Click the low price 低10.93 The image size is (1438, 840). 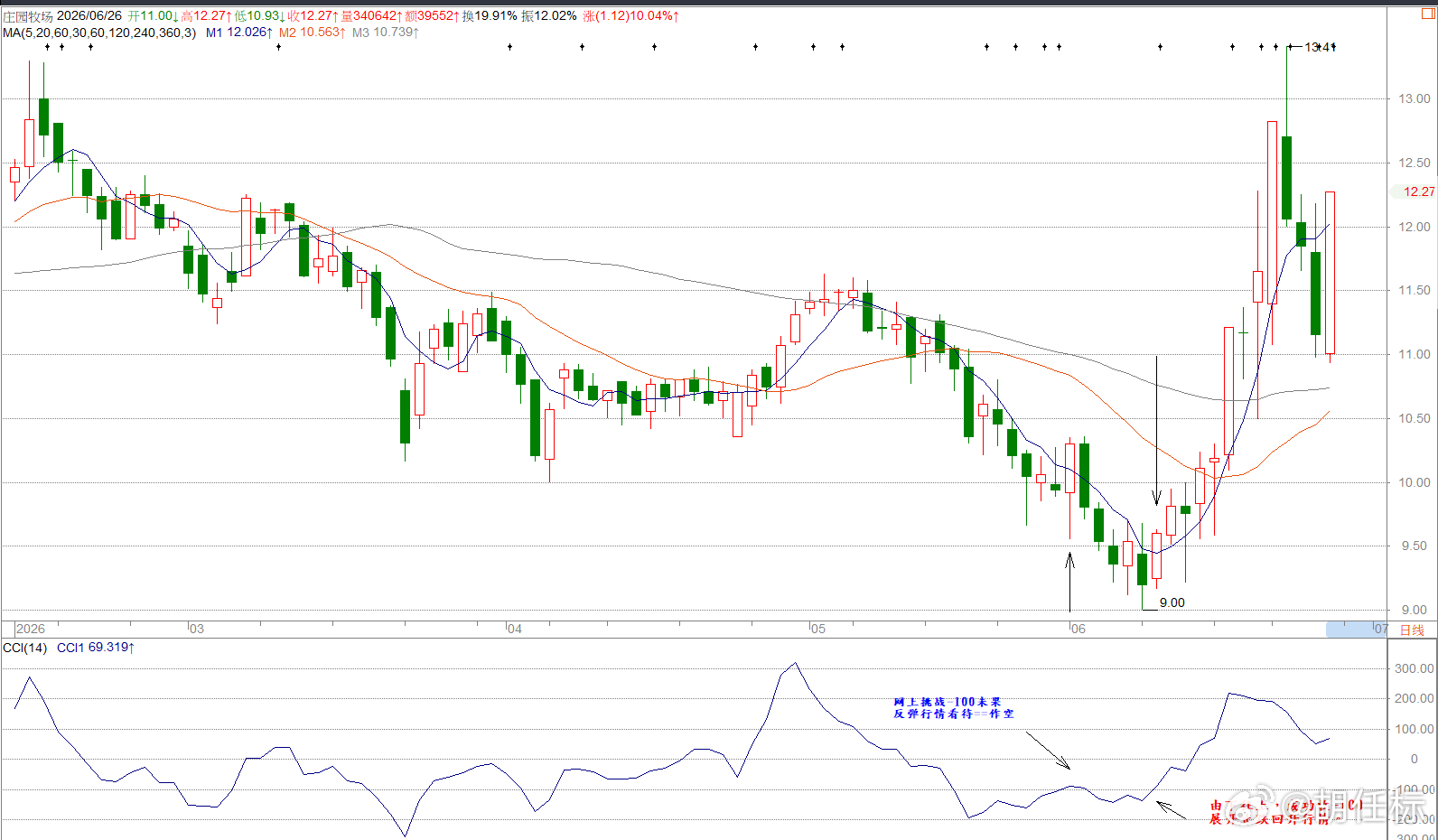tap(259, 16)
